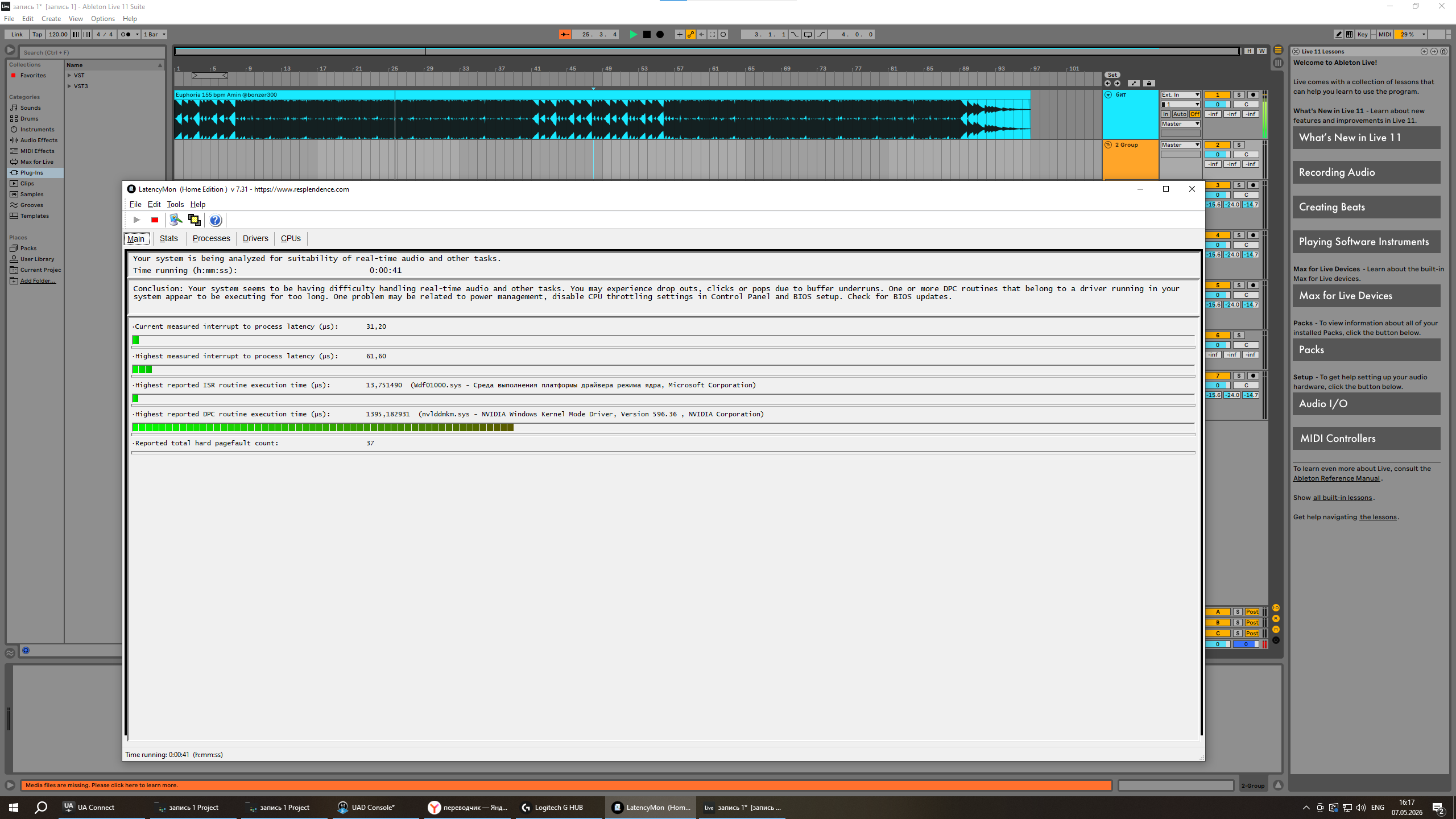Click the browser Search field
This screenshot has width=1456, height=819.
[x=93, y=52]
